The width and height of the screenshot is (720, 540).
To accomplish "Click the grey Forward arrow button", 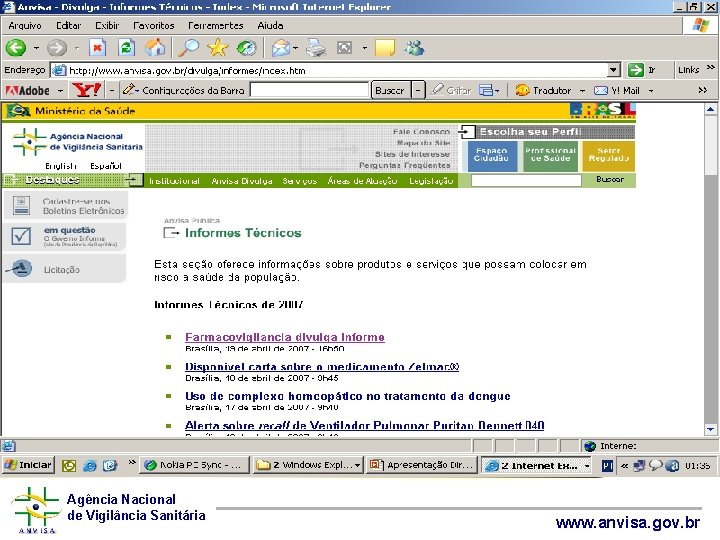I will pos(57,47).
